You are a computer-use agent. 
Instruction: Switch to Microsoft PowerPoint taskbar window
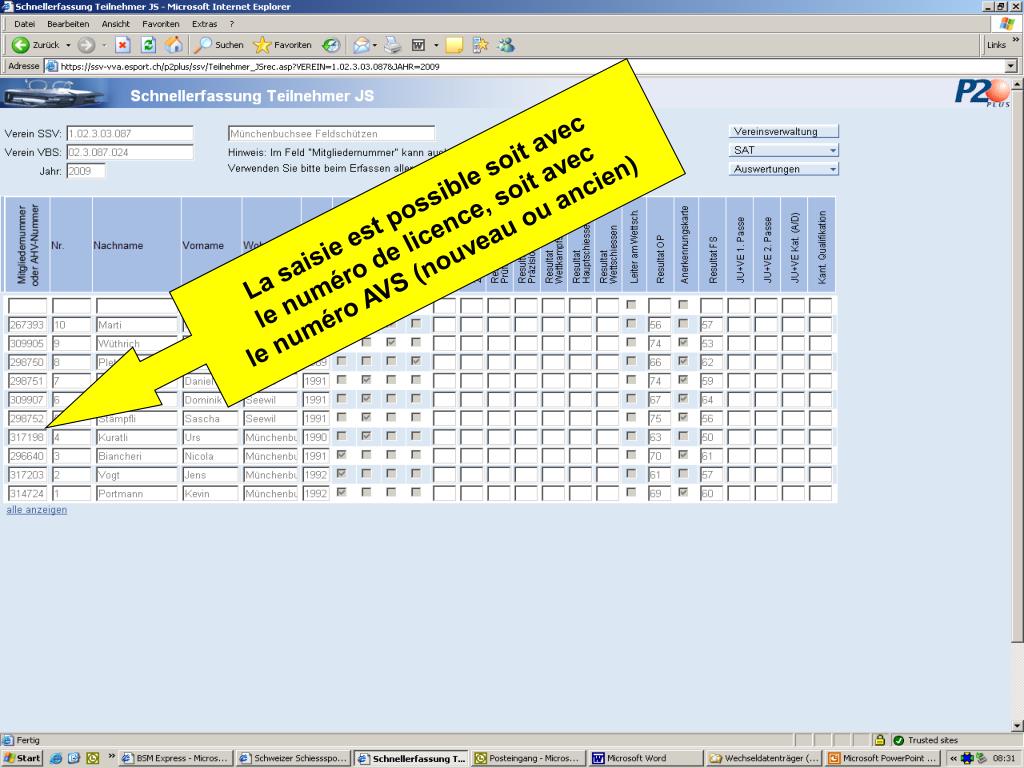coord(882,758)
